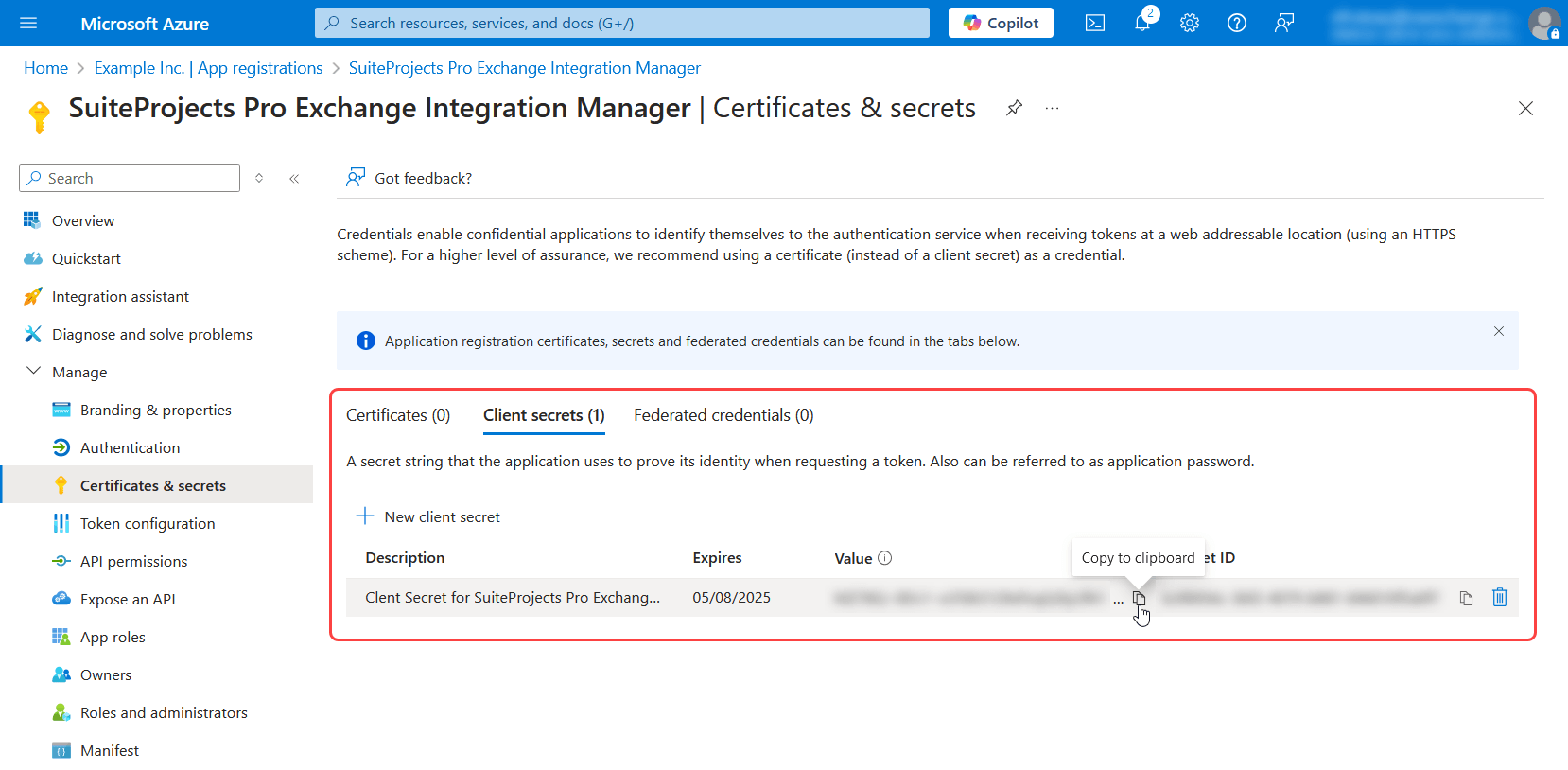Screen dimensions: 1568x770
Task: Switch to Federated credentials (0) tab
Action: pos(723,415)
